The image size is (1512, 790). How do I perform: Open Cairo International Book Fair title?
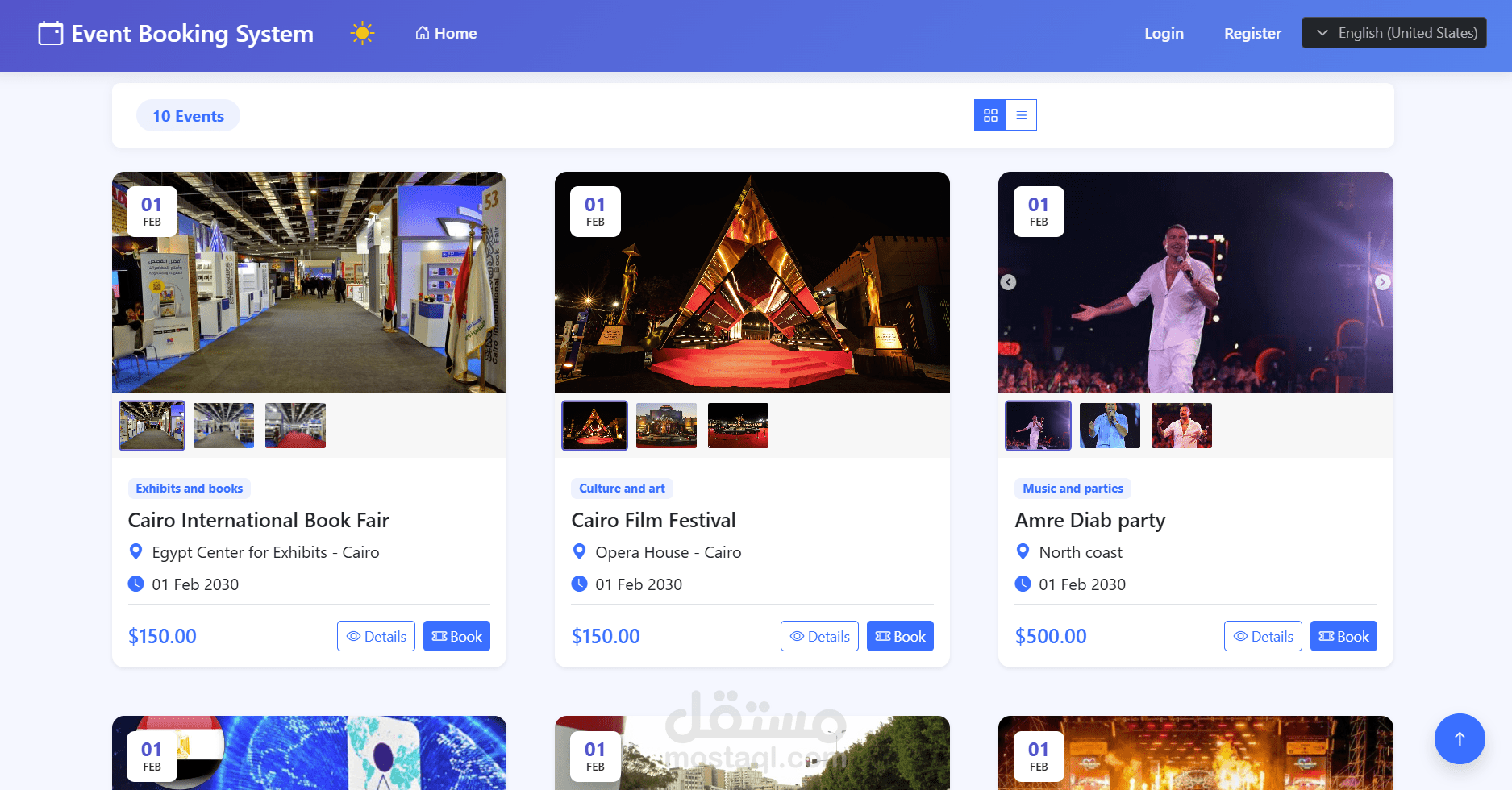(259, 521)
